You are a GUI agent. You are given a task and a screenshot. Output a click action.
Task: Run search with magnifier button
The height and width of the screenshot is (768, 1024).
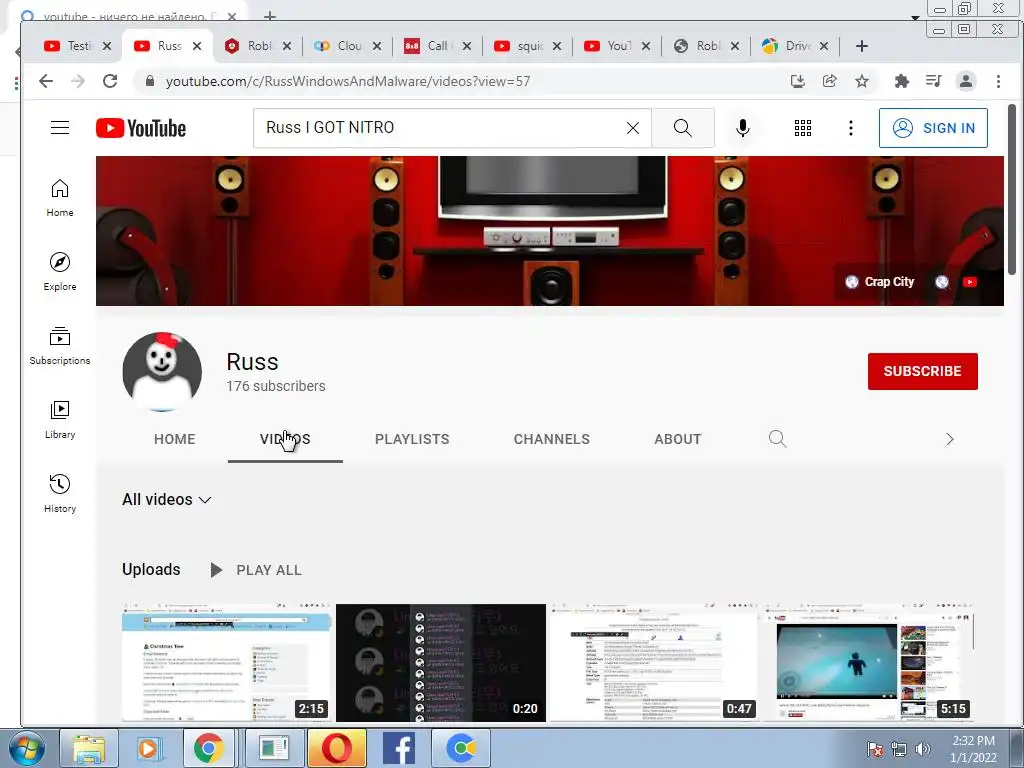pos(682,128)
